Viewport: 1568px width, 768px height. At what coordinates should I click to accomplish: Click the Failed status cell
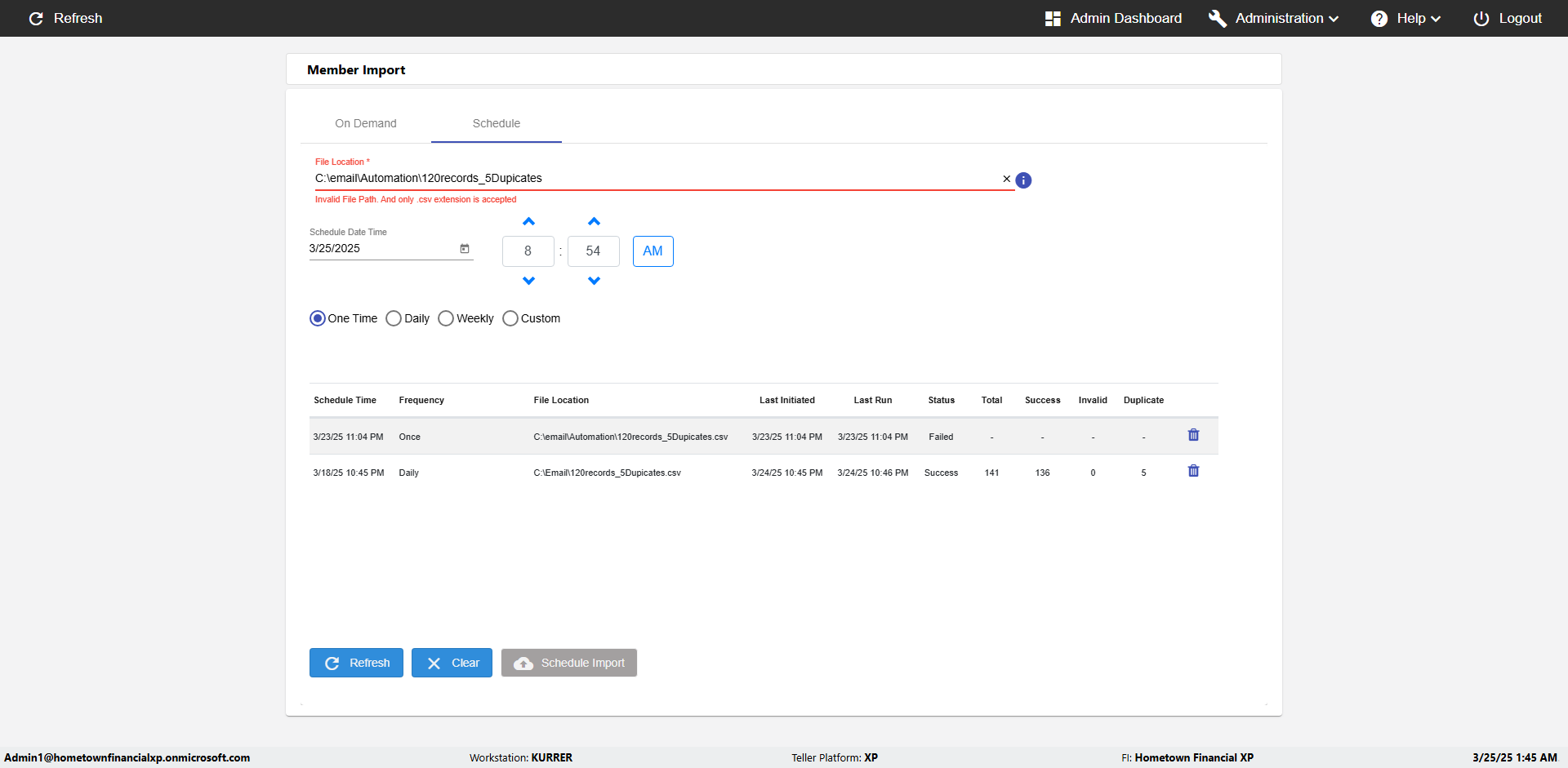coord(941,437)
